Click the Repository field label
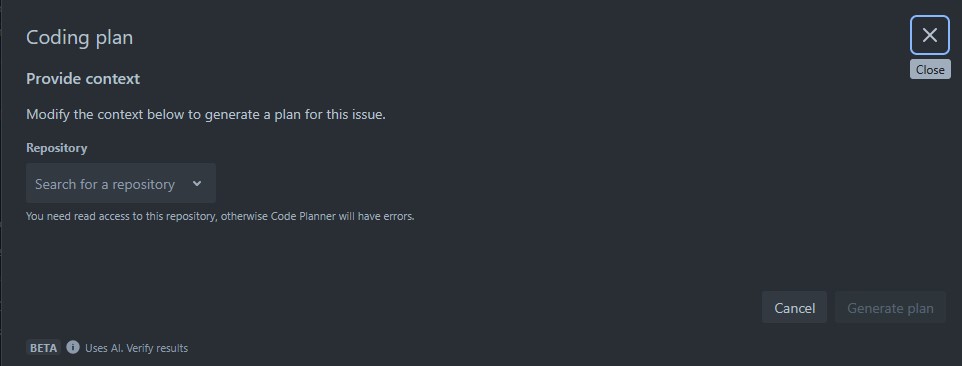This screenshot has height=366, width=962. point(56,148)
